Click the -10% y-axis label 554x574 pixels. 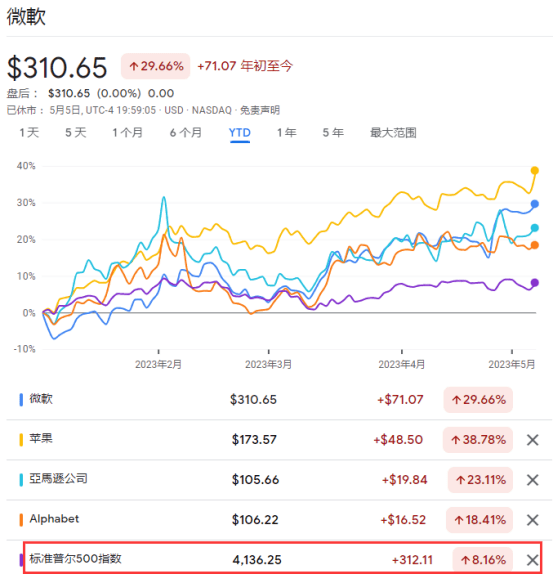(25, 349)
